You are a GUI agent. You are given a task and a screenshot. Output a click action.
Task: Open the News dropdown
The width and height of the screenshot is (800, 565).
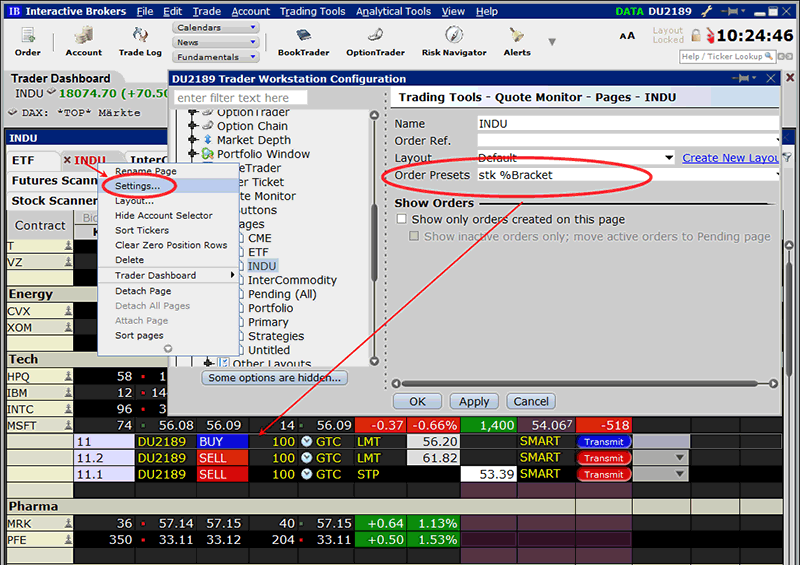[x=215, y=42]
